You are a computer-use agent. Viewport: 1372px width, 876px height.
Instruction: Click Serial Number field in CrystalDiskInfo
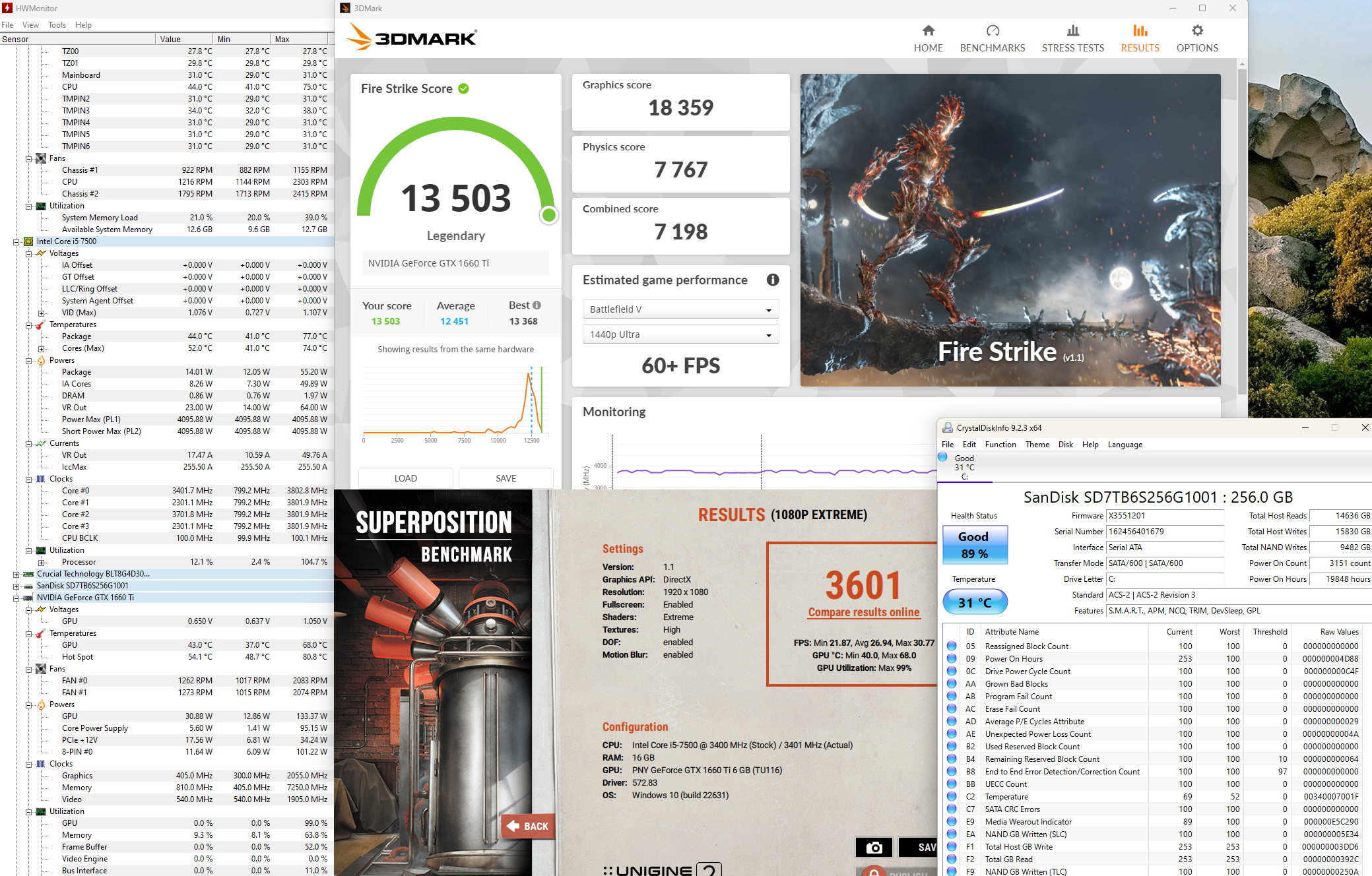point(1165,532)
